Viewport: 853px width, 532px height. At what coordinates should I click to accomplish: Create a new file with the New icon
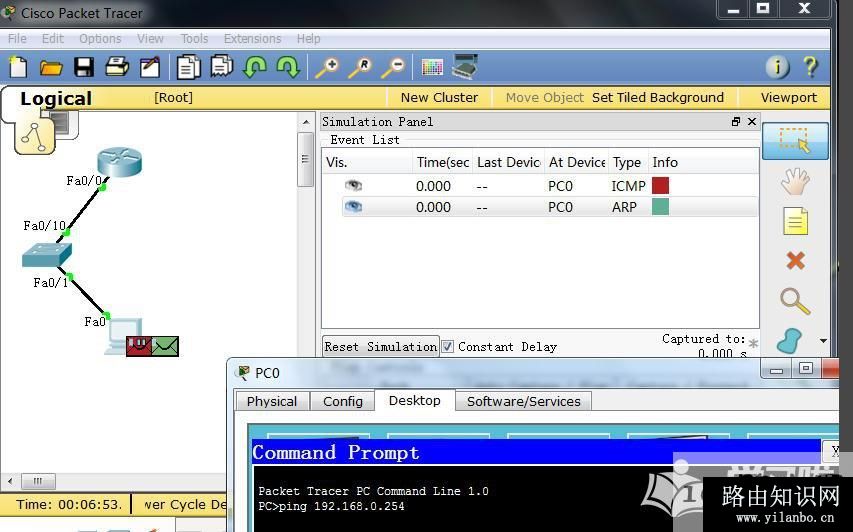18,67
